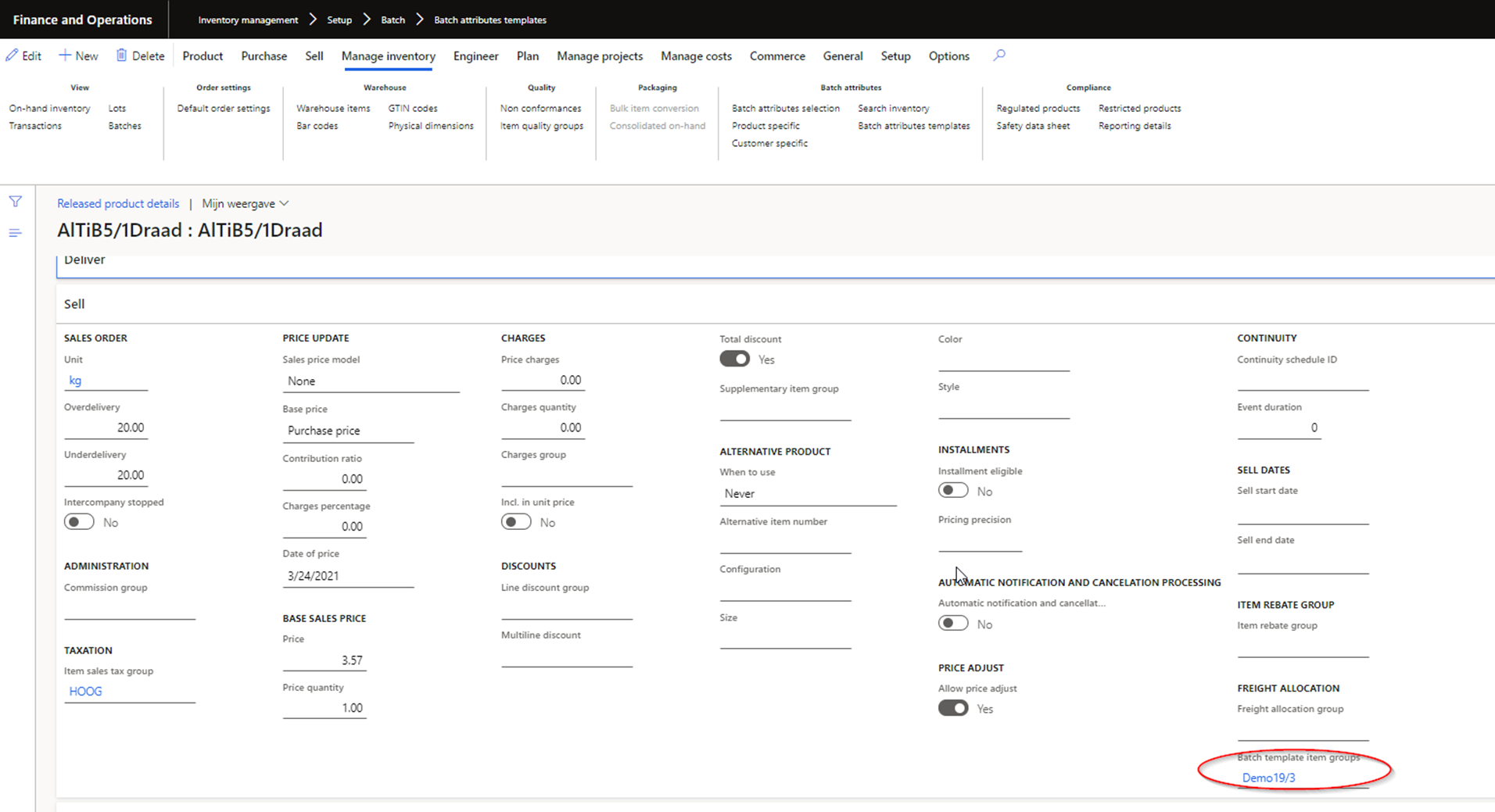
Task: Collapse the Sell section header
Action: pos(74,304)
